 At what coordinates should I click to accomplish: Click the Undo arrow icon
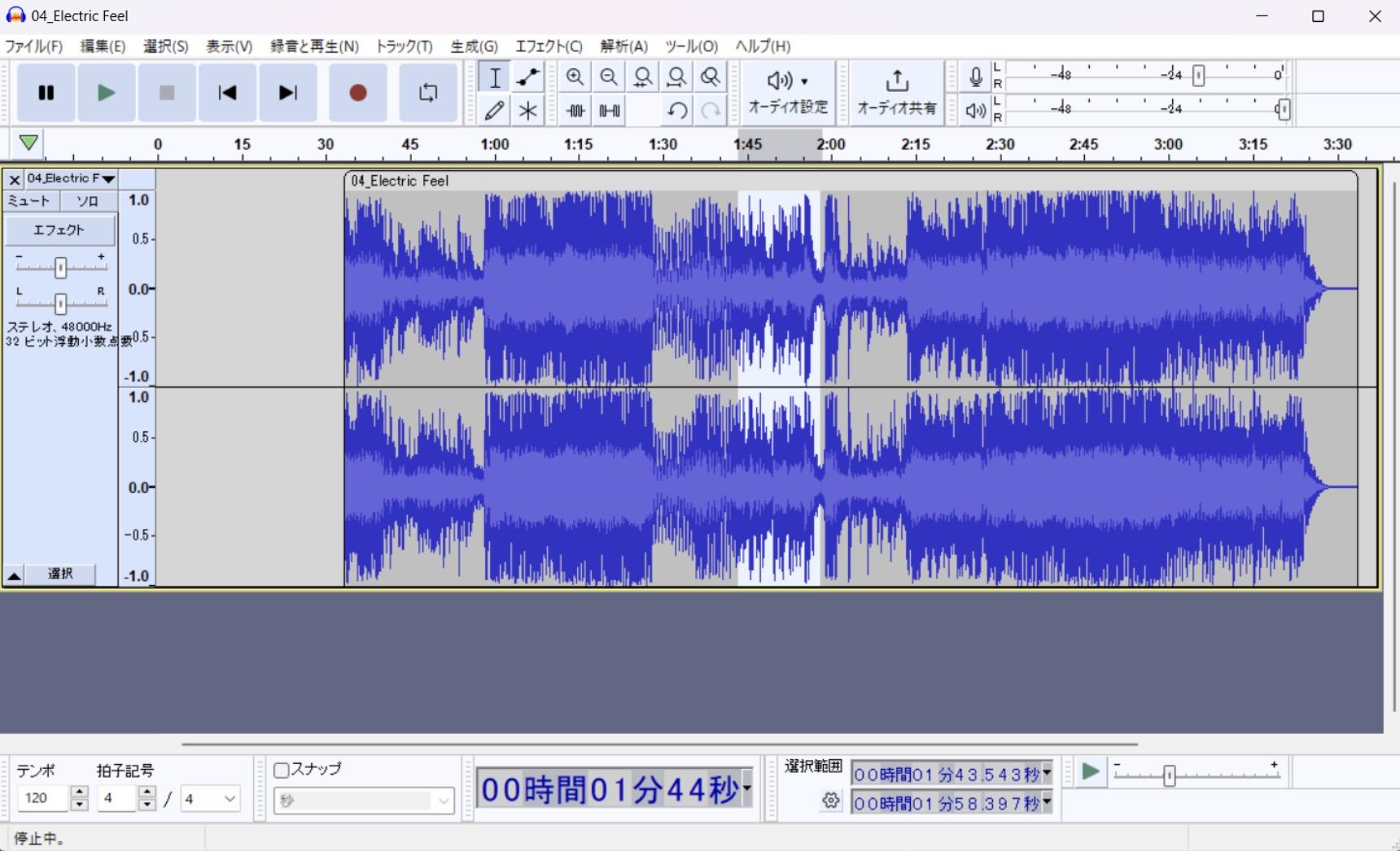point(676,110)
